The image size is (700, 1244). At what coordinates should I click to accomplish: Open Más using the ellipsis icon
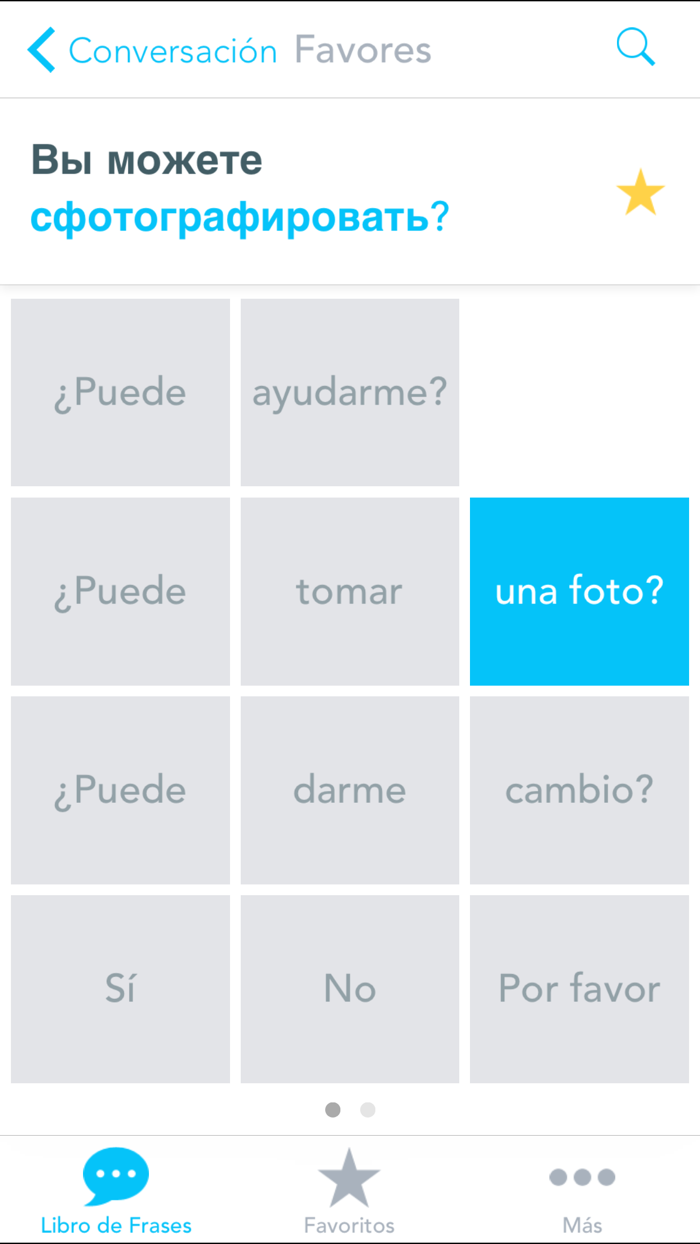click(x=582, y=1175)
